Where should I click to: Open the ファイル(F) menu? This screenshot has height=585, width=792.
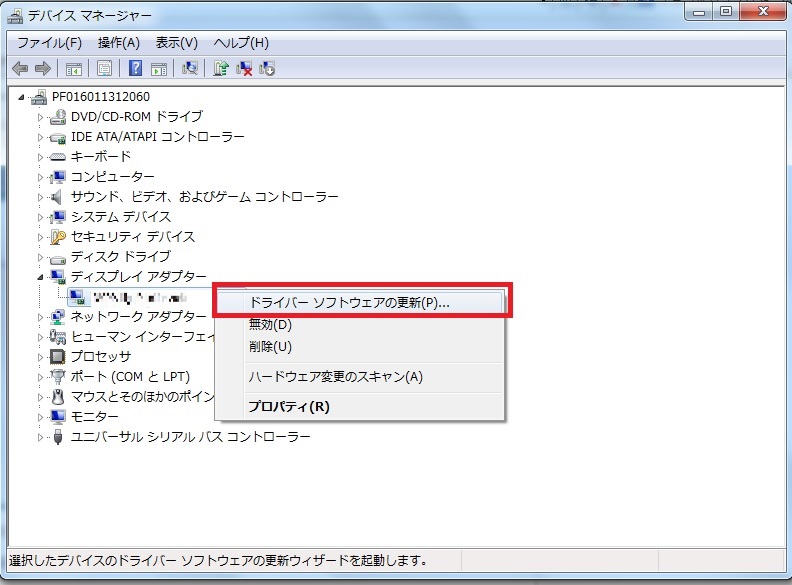(x=49, y=43)
